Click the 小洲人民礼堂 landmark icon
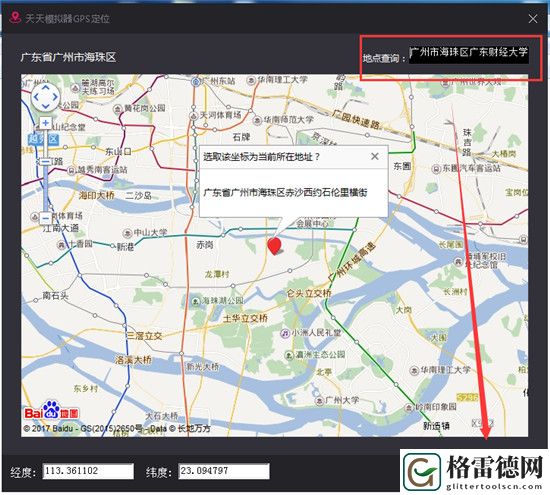The width and height of the screenshot is (550, 495). (x=285, y=333)
